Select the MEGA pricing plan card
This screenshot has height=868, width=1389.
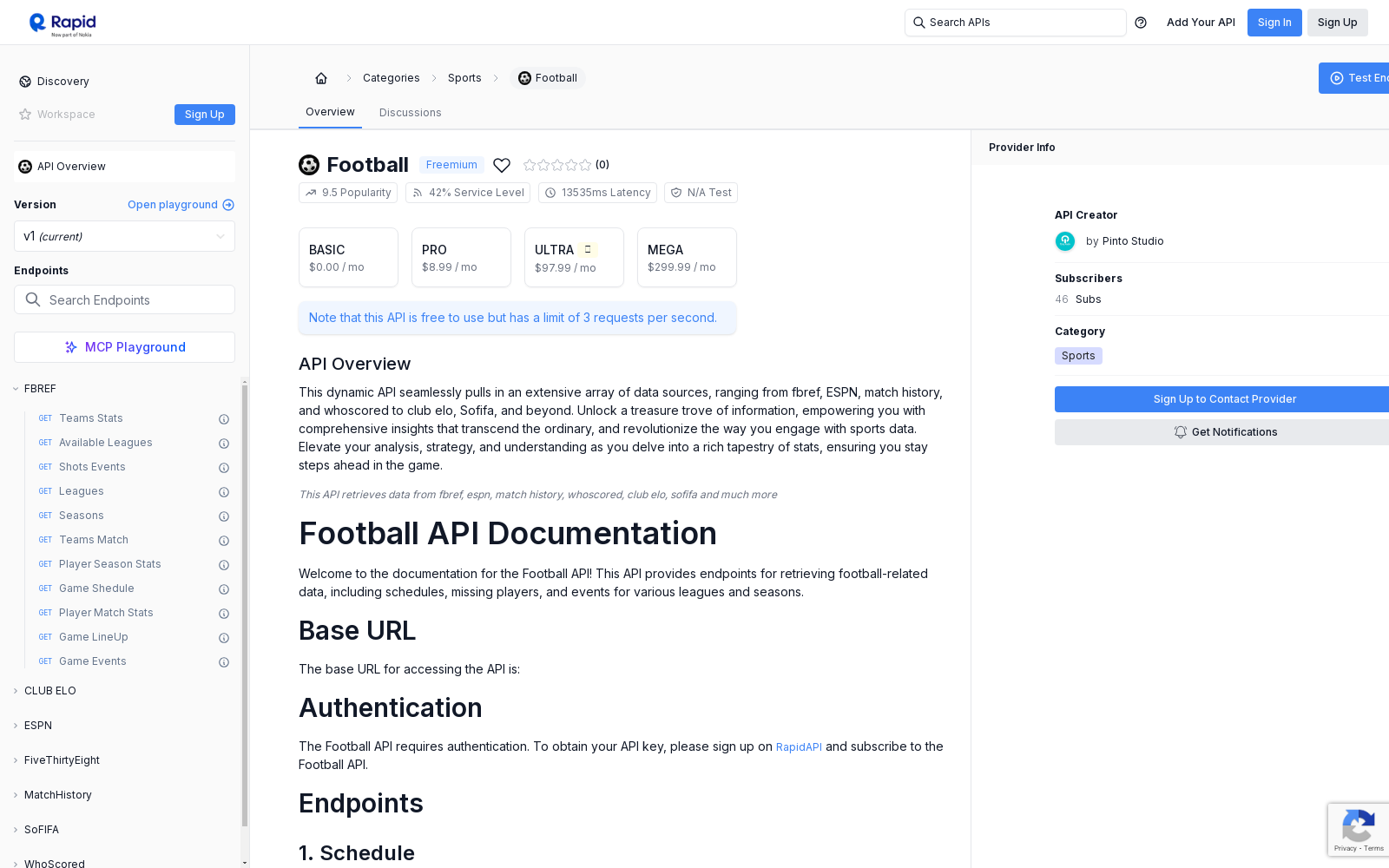pyautogui.click(x=687, y=257)
